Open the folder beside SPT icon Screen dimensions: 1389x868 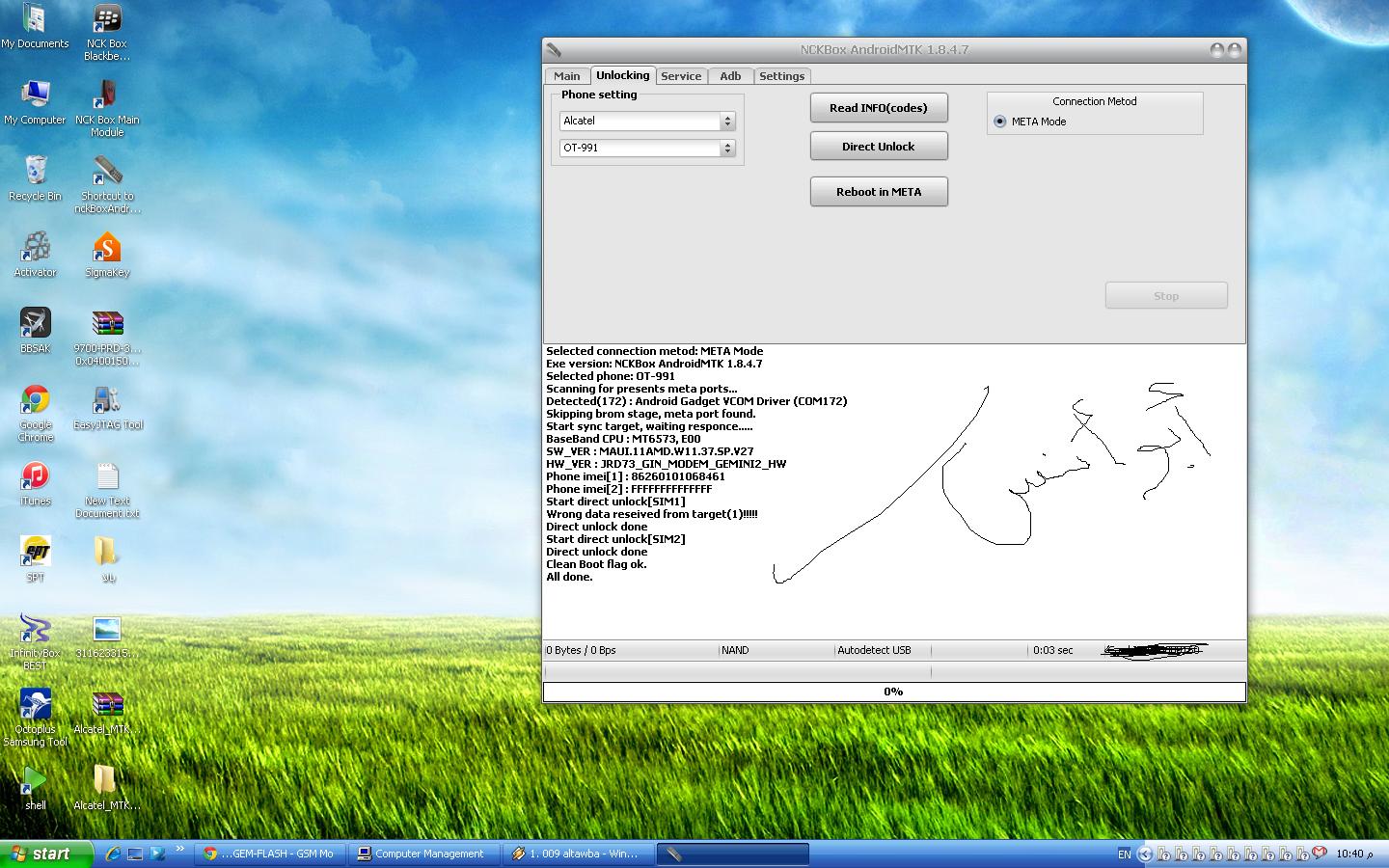[106, 559]
